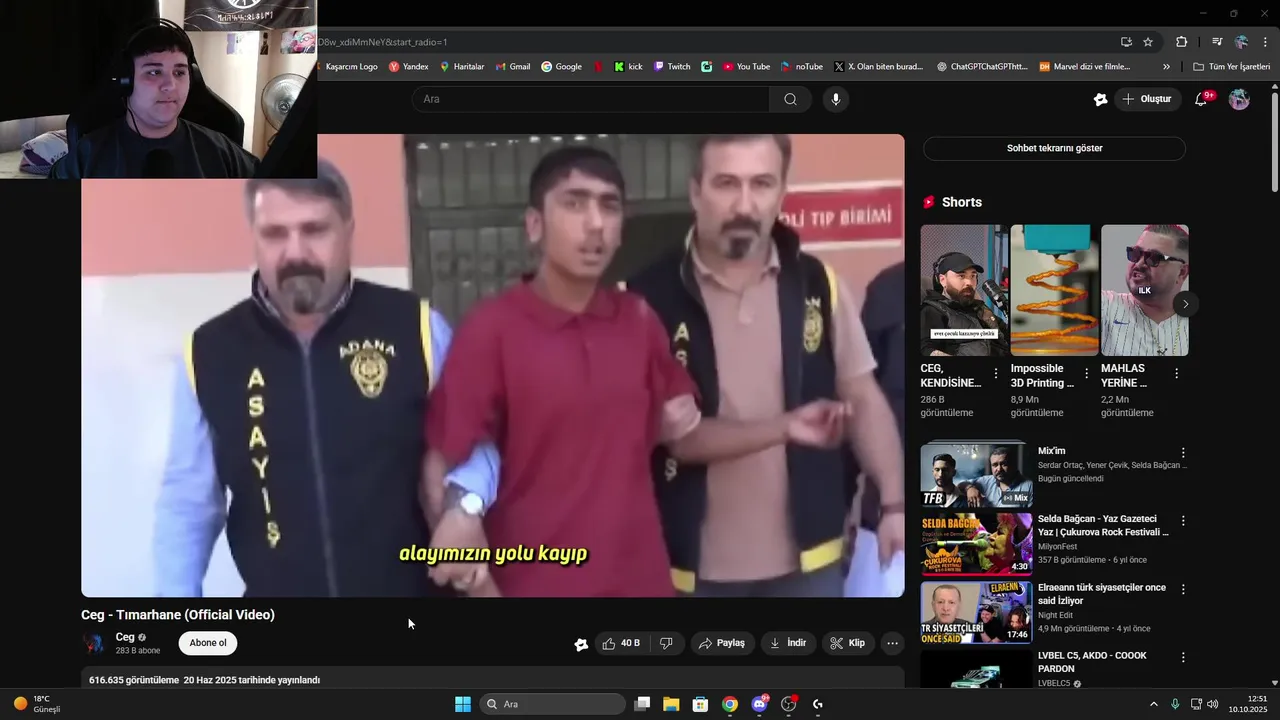The width and height of the screenshot is (1280, 720).
Task: Open Selda Bağcan Yaz Gazeteci video title
Action: coord(1103,526)
